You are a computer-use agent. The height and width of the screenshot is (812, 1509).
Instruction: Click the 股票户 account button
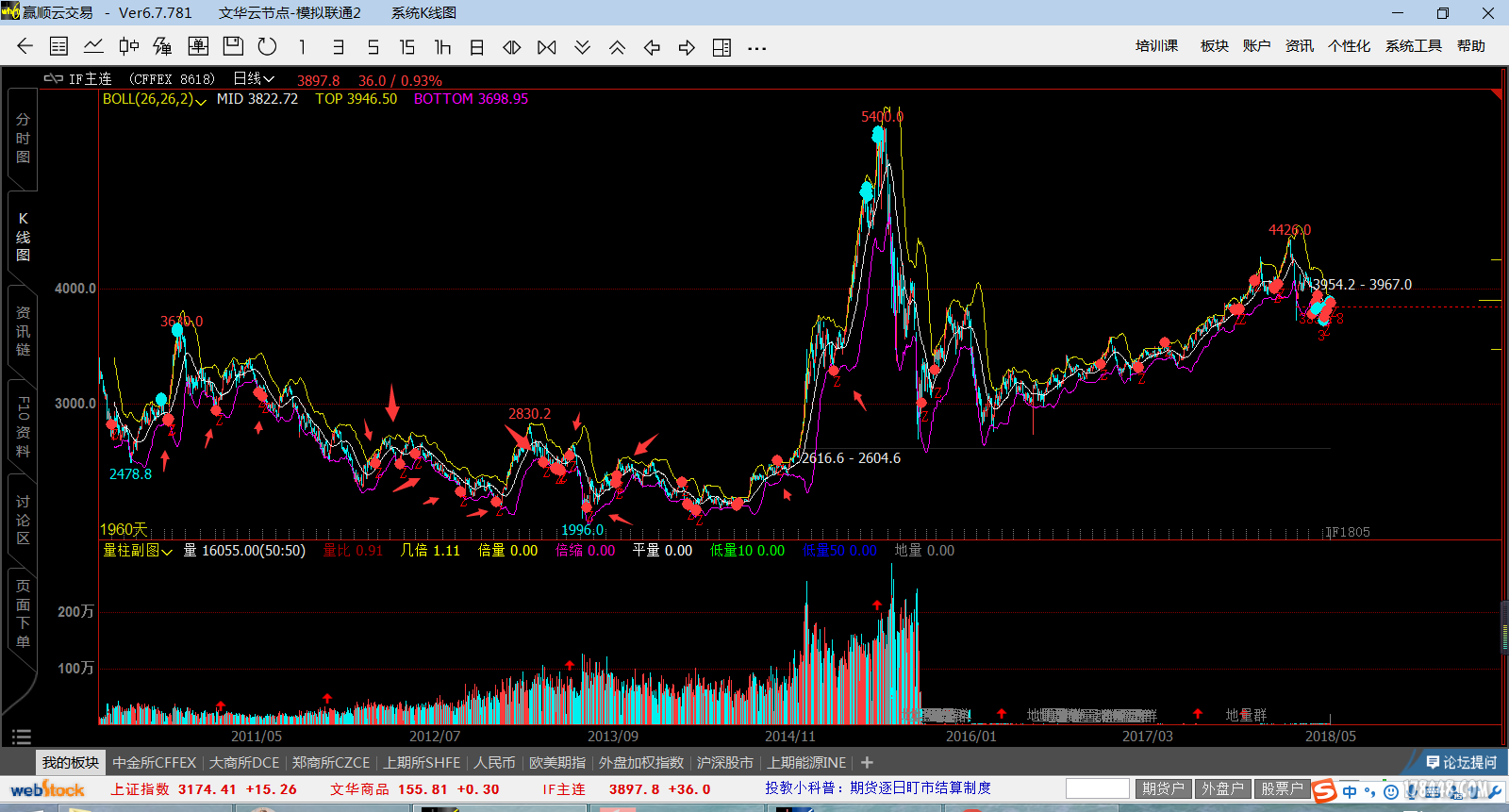[1283, 788]
